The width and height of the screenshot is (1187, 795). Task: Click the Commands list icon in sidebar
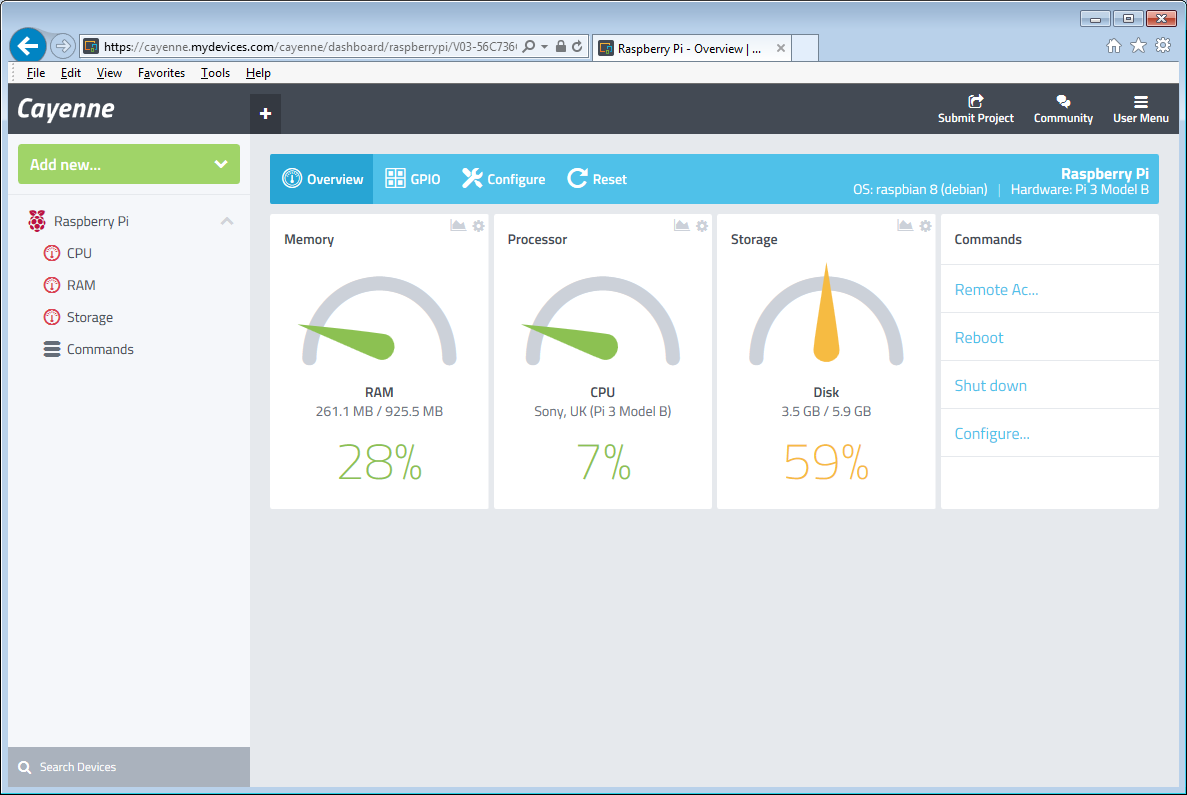(x=51, y=349)
